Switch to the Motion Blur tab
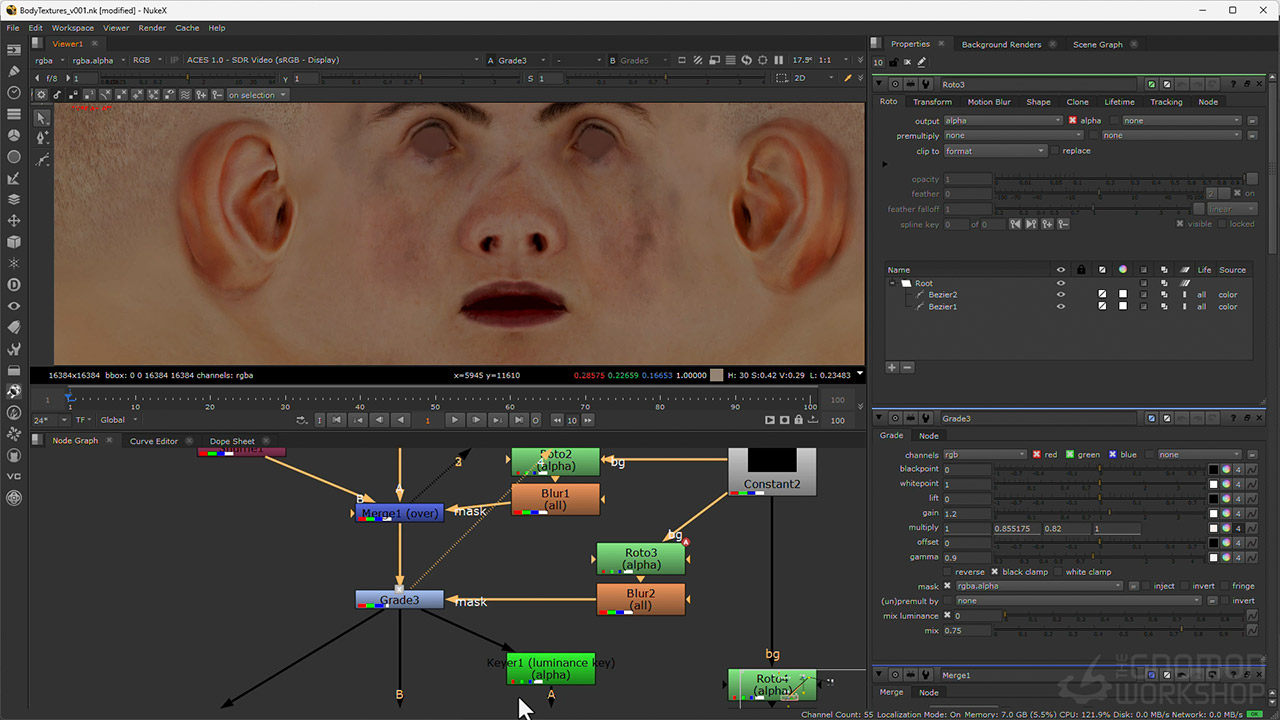The height and width of the screenshot is (720, 1280). click(x=988, y=102)
